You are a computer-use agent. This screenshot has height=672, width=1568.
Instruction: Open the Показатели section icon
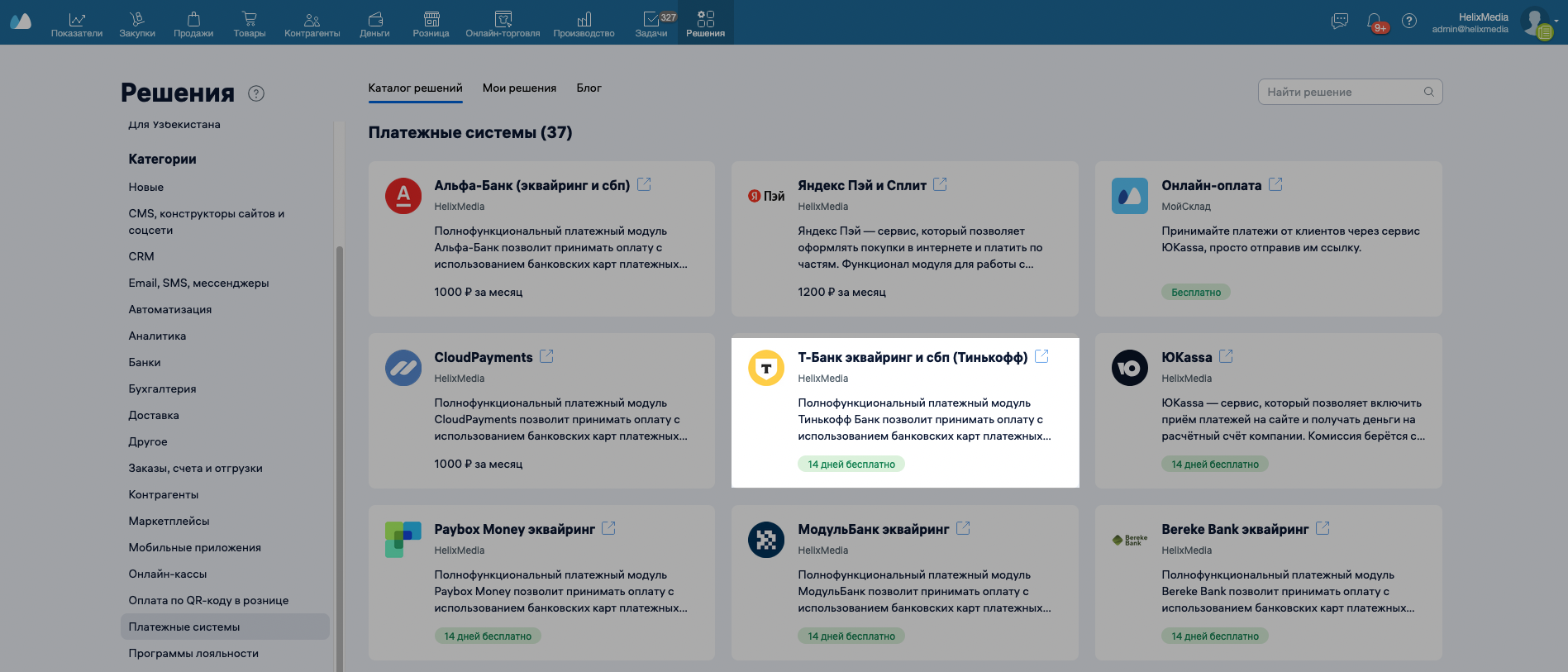(x=77, y=19)
